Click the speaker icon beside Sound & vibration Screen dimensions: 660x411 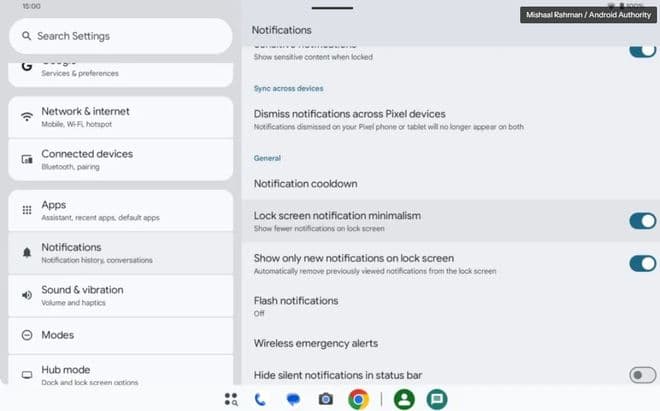pos(26,295)
